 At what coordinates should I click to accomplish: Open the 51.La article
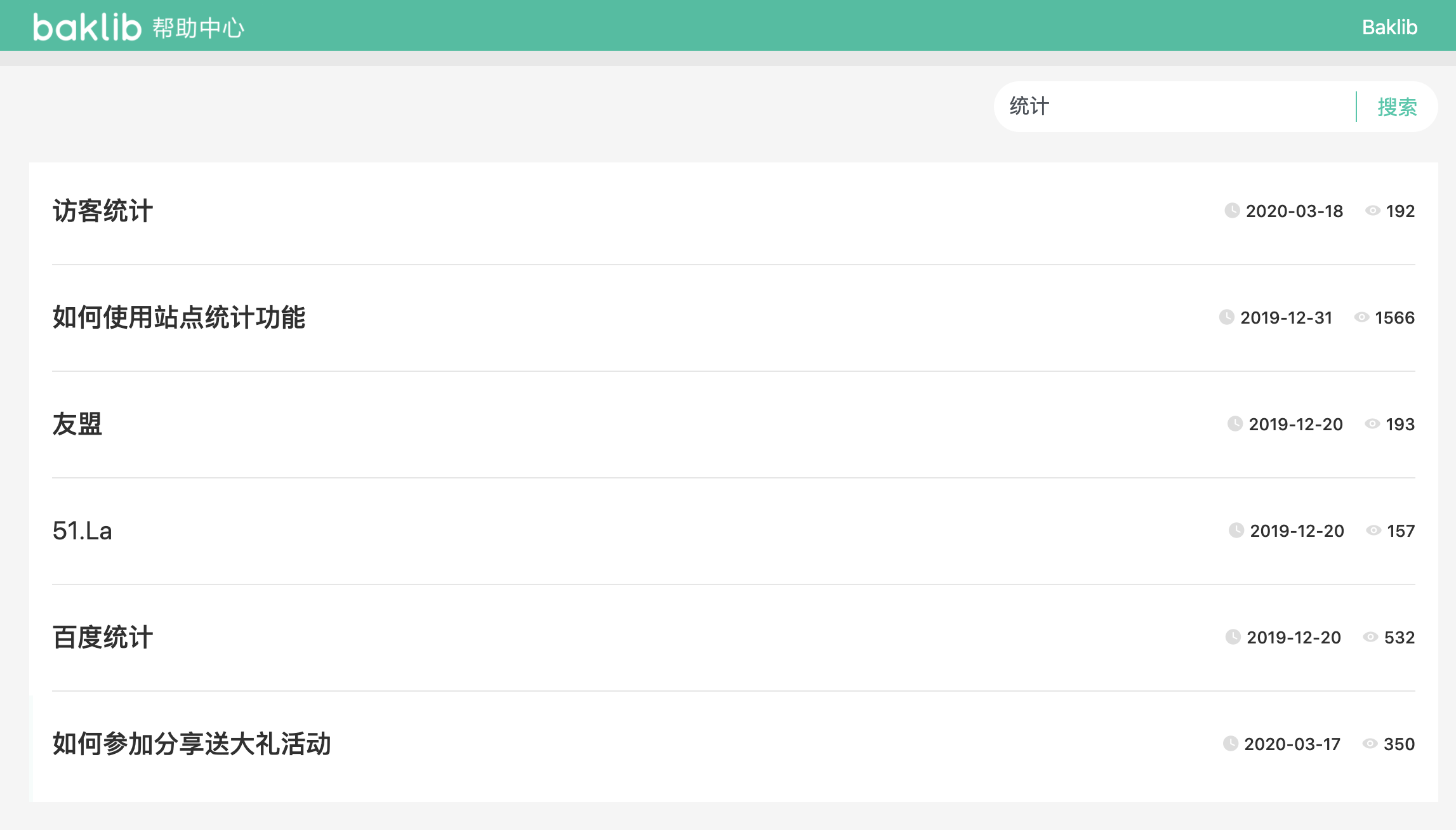click(83, 530)
